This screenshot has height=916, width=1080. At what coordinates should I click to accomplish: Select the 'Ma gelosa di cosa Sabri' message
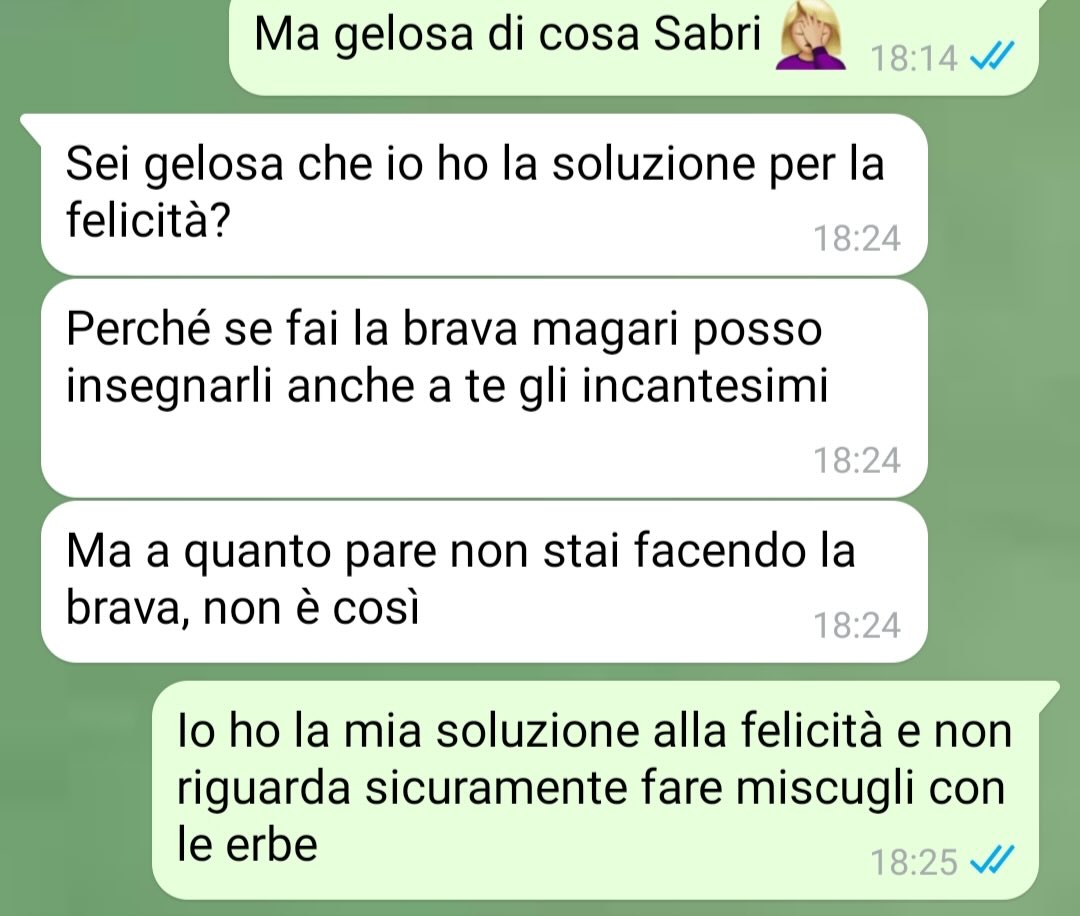click(x=633, y=43)
